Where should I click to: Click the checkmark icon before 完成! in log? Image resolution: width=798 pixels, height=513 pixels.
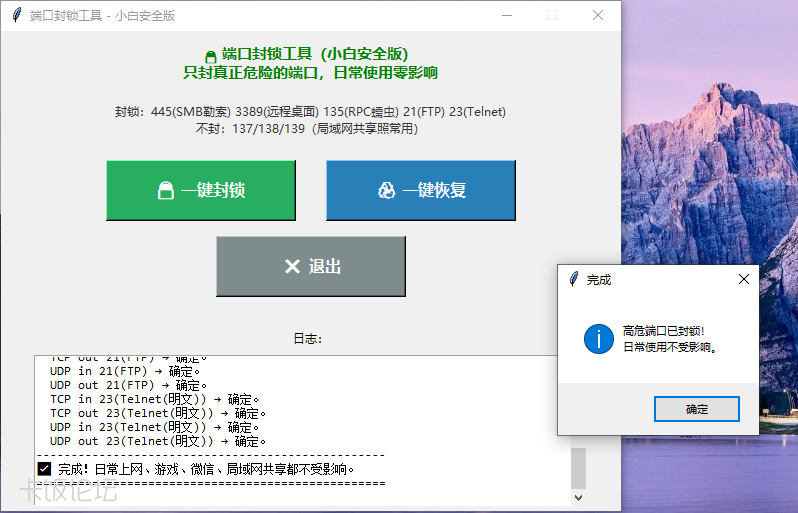(44, 469)
